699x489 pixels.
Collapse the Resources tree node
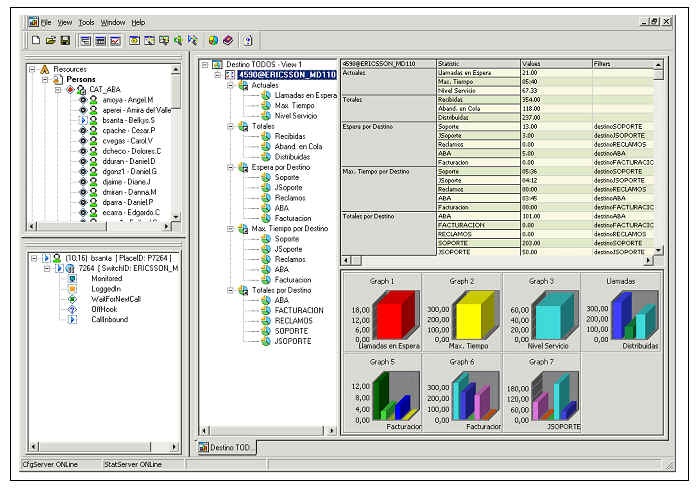[32, 70]
